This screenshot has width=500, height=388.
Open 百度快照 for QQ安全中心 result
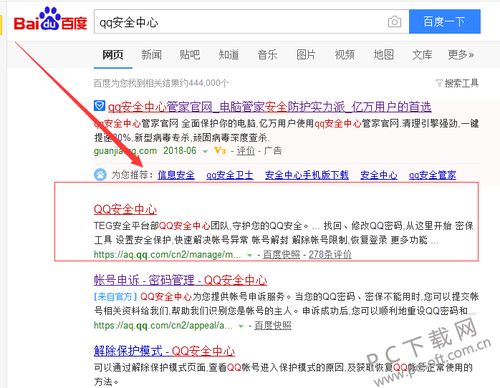coord(281,255)
